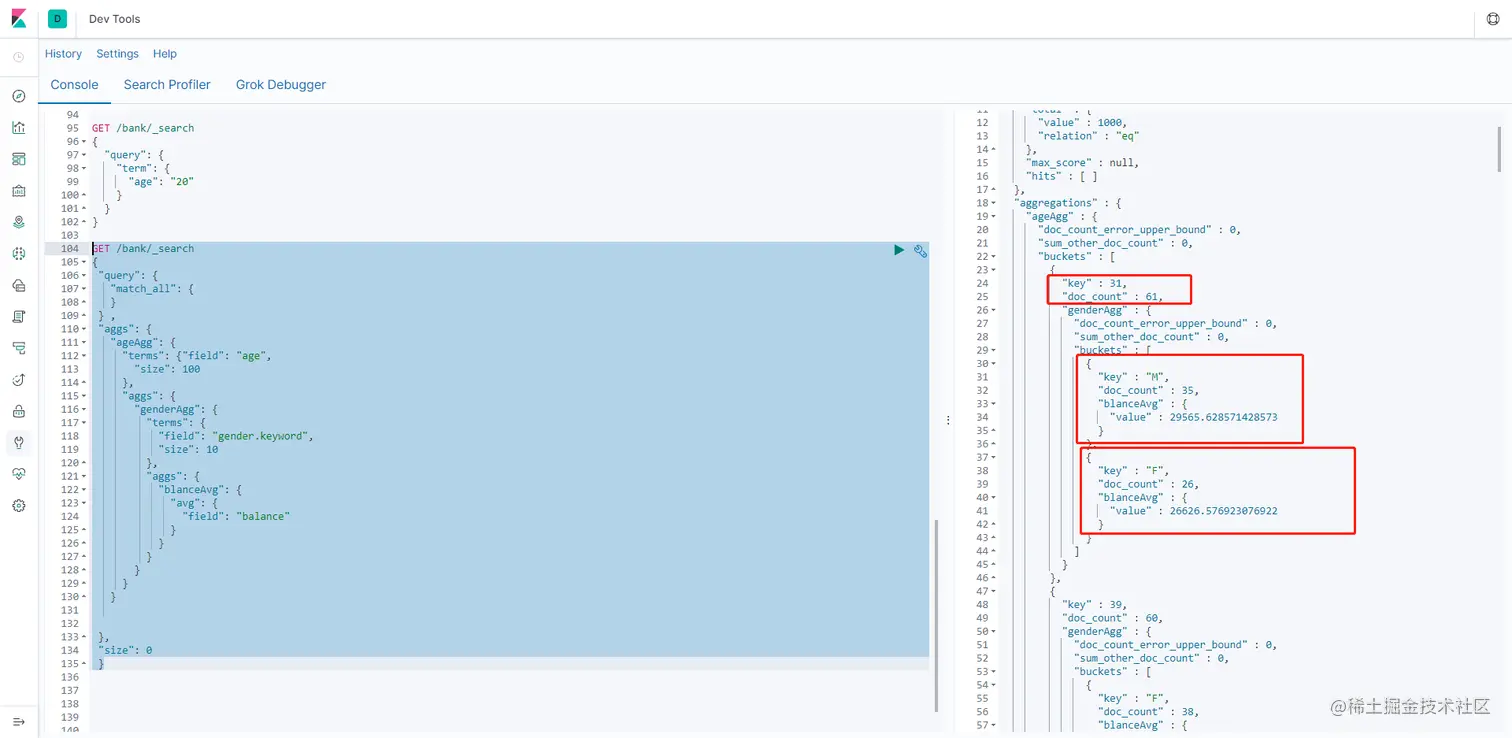
Task: Collapse the buckets array at output line 22
Action: pyautogui.click(x=992, y=257)
